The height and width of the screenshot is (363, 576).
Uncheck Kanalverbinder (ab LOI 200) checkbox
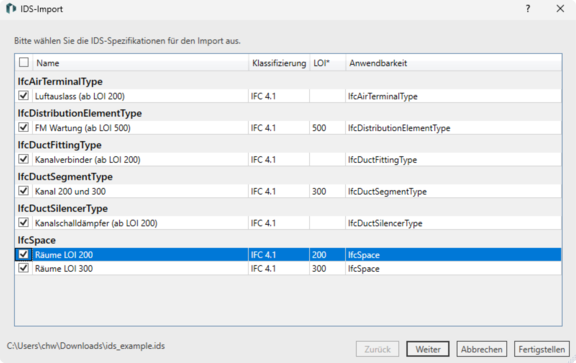24,159
